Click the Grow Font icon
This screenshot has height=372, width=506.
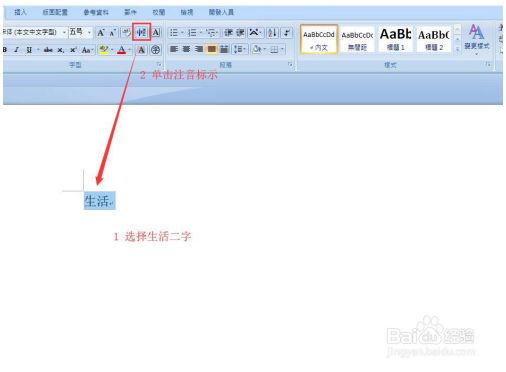(101, 33)
